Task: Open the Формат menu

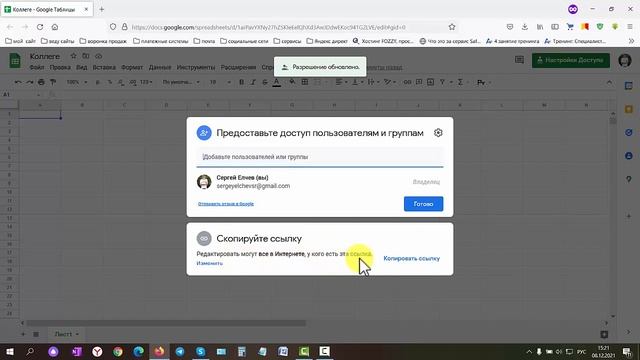Action: point(132,67)
